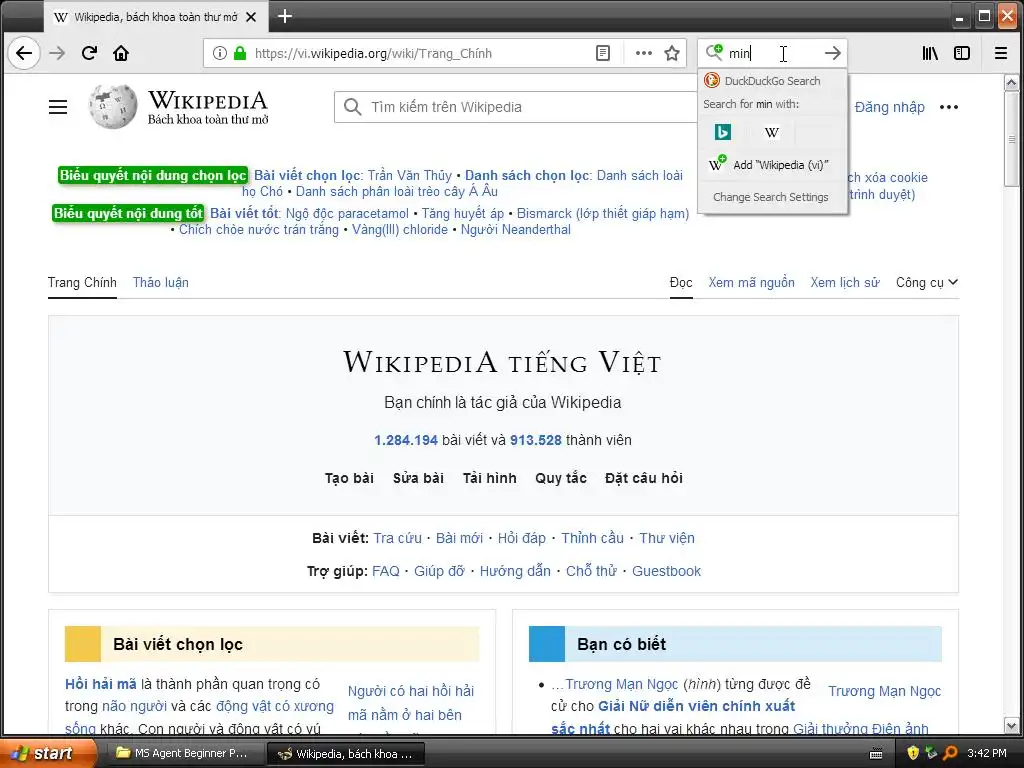Show site information icon in address bar
The width and height of the screenshot is (1024, 768).
pyautogui.click(x=220, y=53)
